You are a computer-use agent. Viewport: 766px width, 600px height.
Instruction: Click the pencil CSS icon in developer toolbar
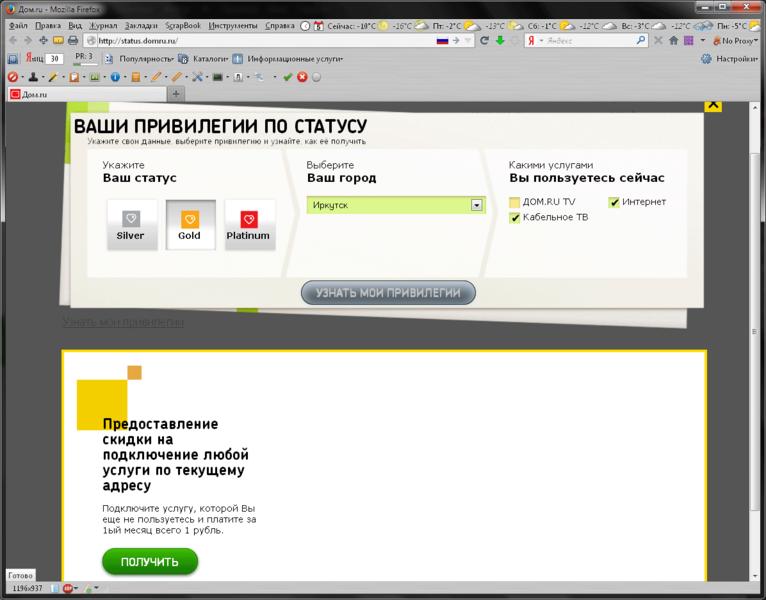(53, 77)
